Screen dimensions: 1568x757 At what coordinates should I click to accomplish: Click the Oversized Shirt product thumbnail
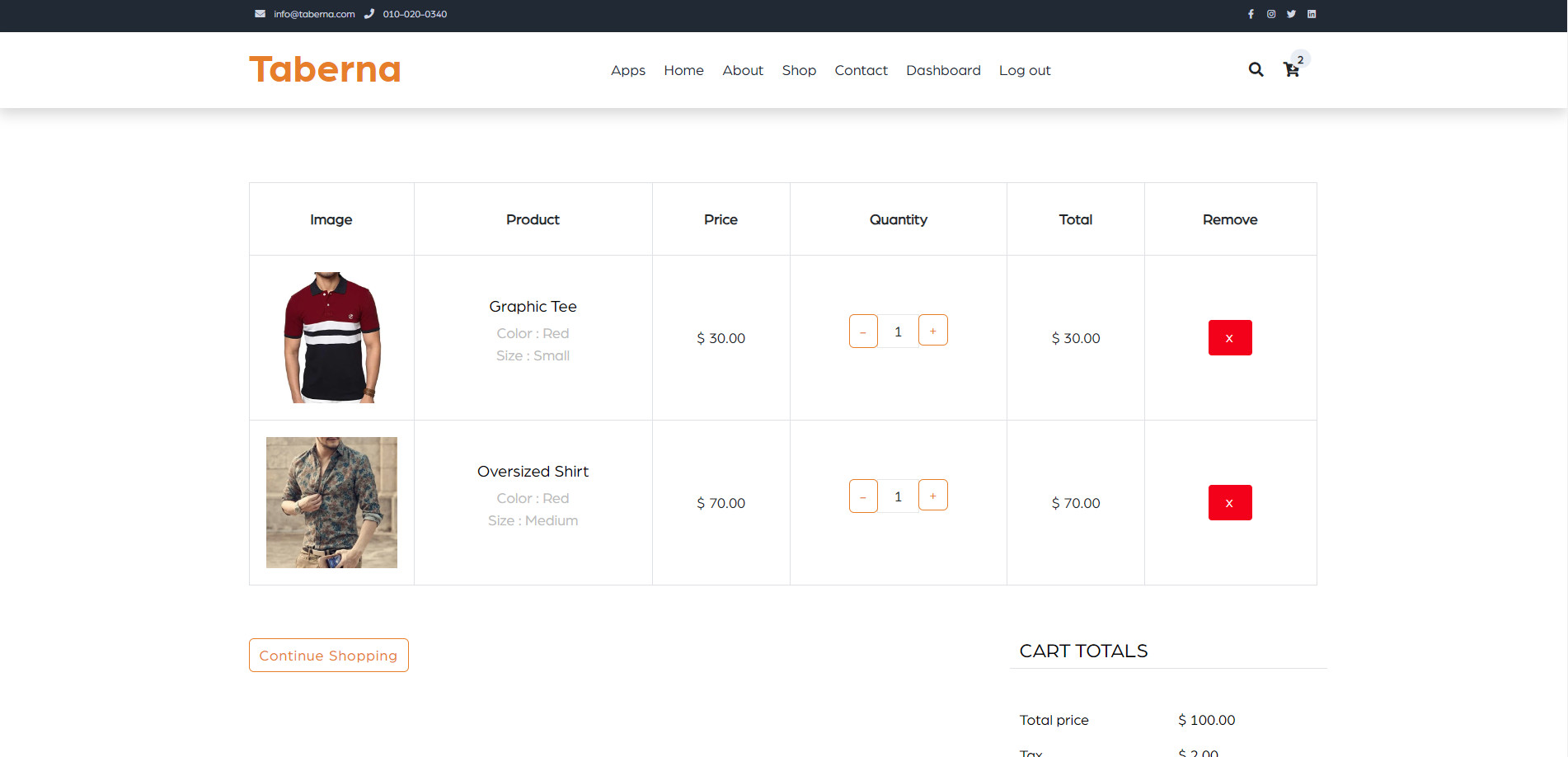click(331, 502)
